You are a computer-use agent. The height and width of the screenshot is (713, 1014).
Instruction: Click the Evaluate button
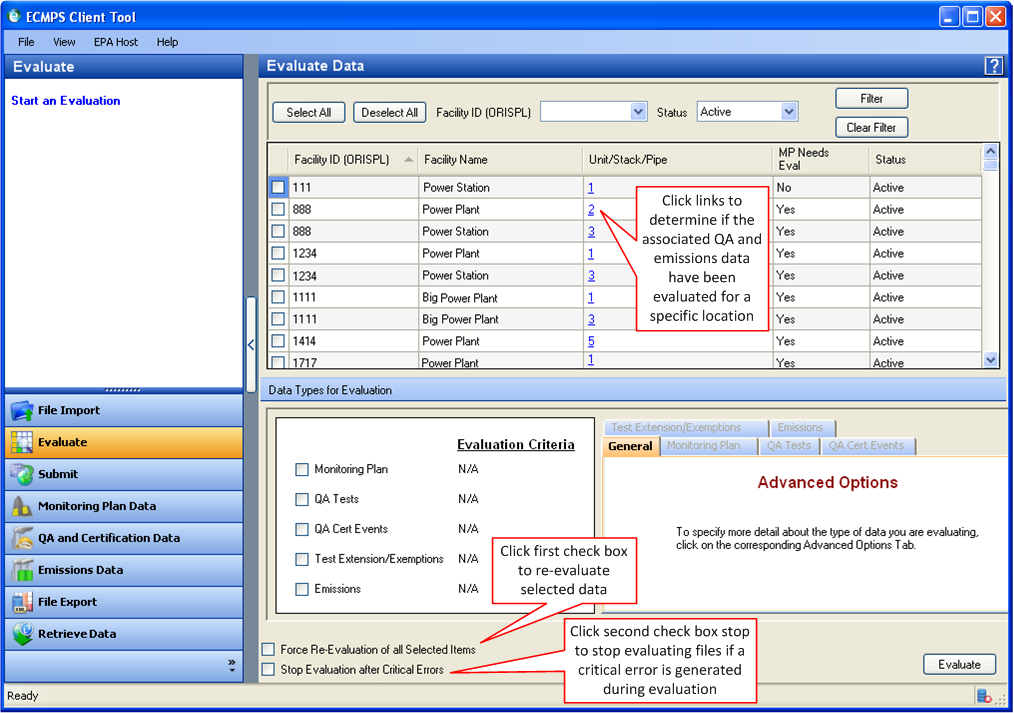pyautogui.click(x=958, y=664)
